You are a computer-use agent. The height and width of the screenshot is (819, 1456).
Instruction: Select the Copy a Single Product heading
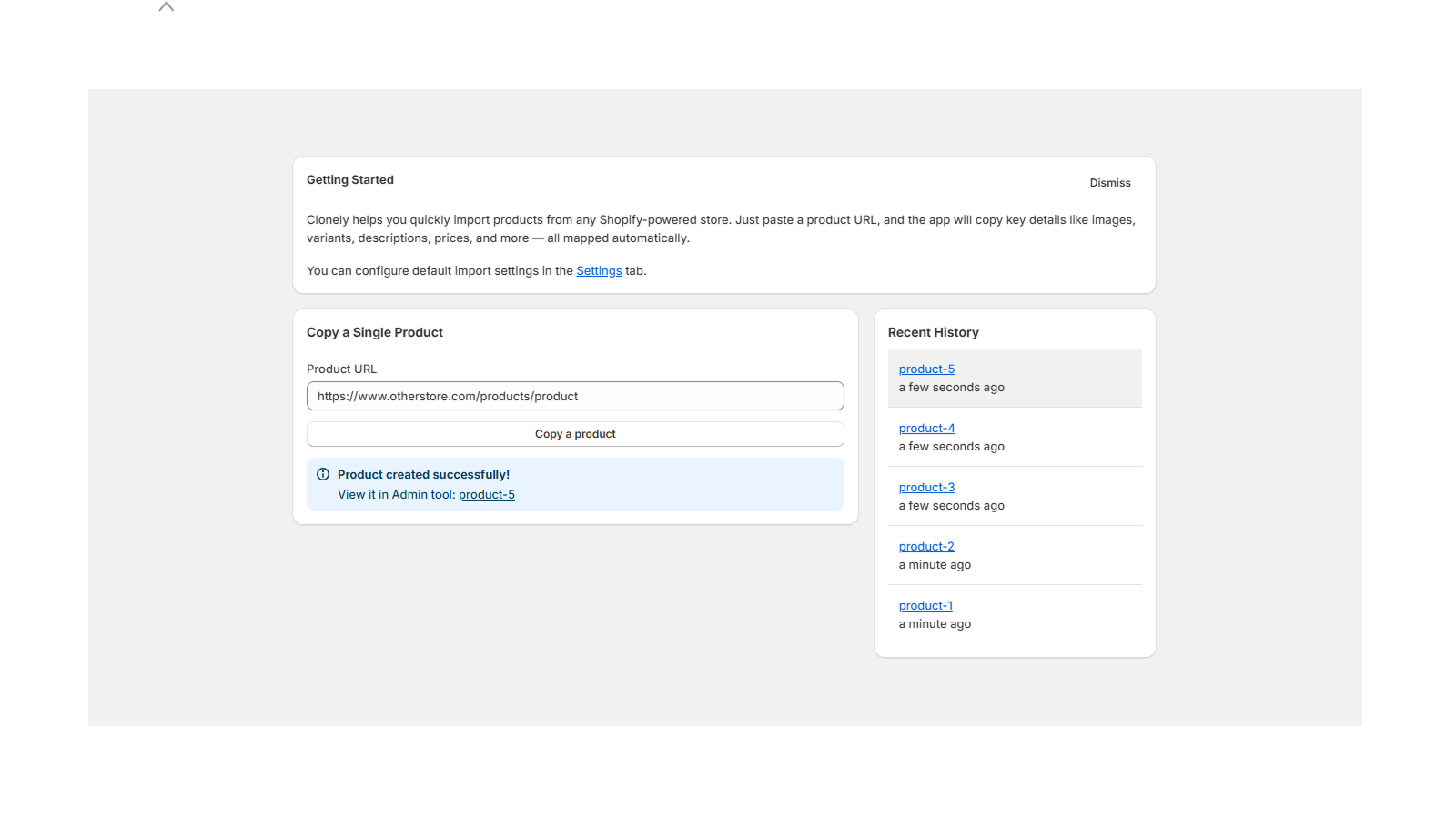[x=375, y=333]
